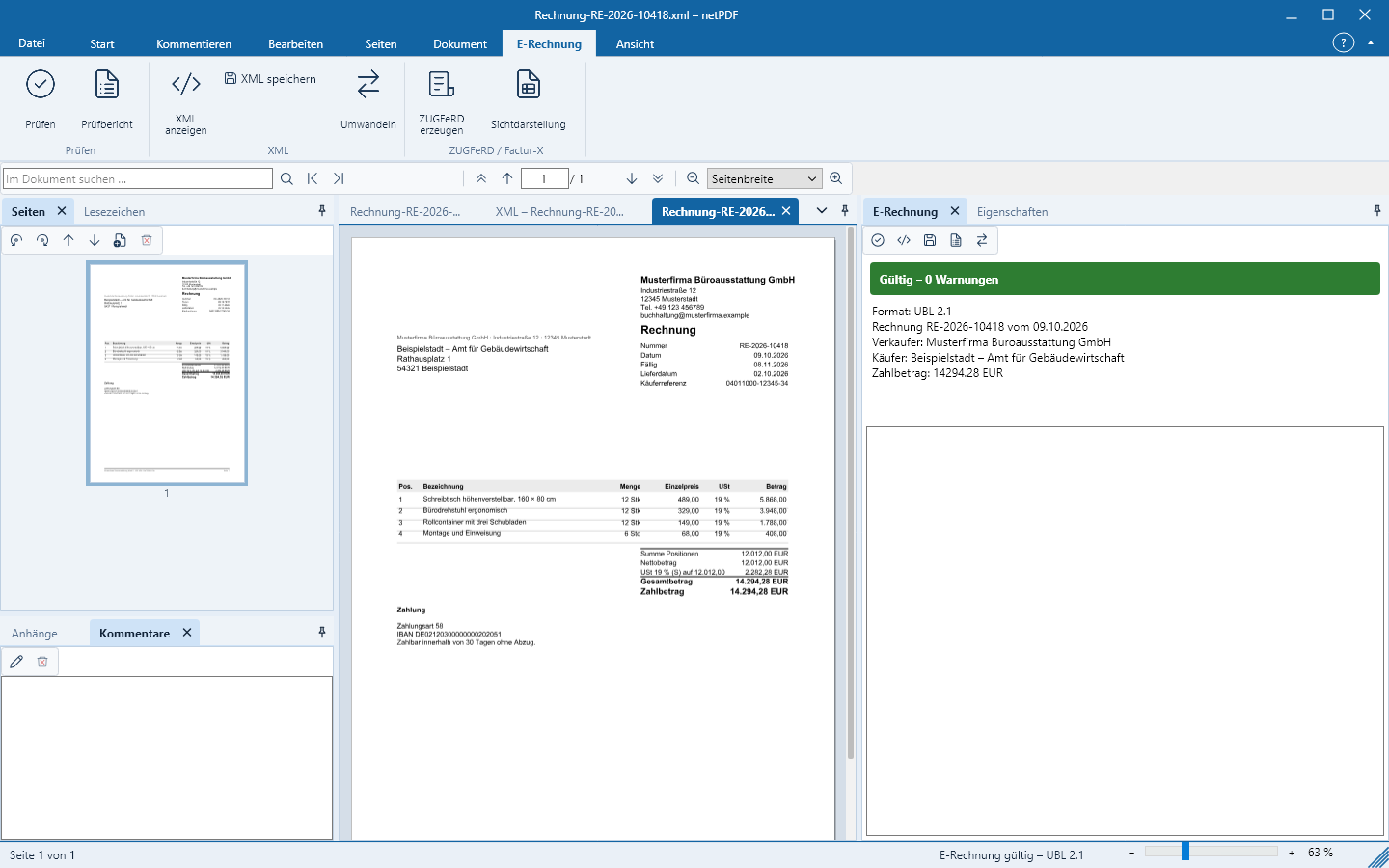Run the Prüfen validation check
This screenshot has width=1389, height=868.
(x=41, y=98)
